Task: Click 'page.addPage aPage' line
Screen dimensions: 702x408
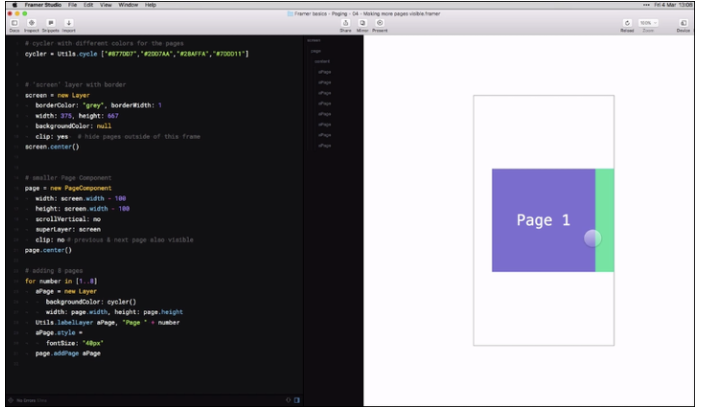Action: pyautogui.click(x=68, y=353)
